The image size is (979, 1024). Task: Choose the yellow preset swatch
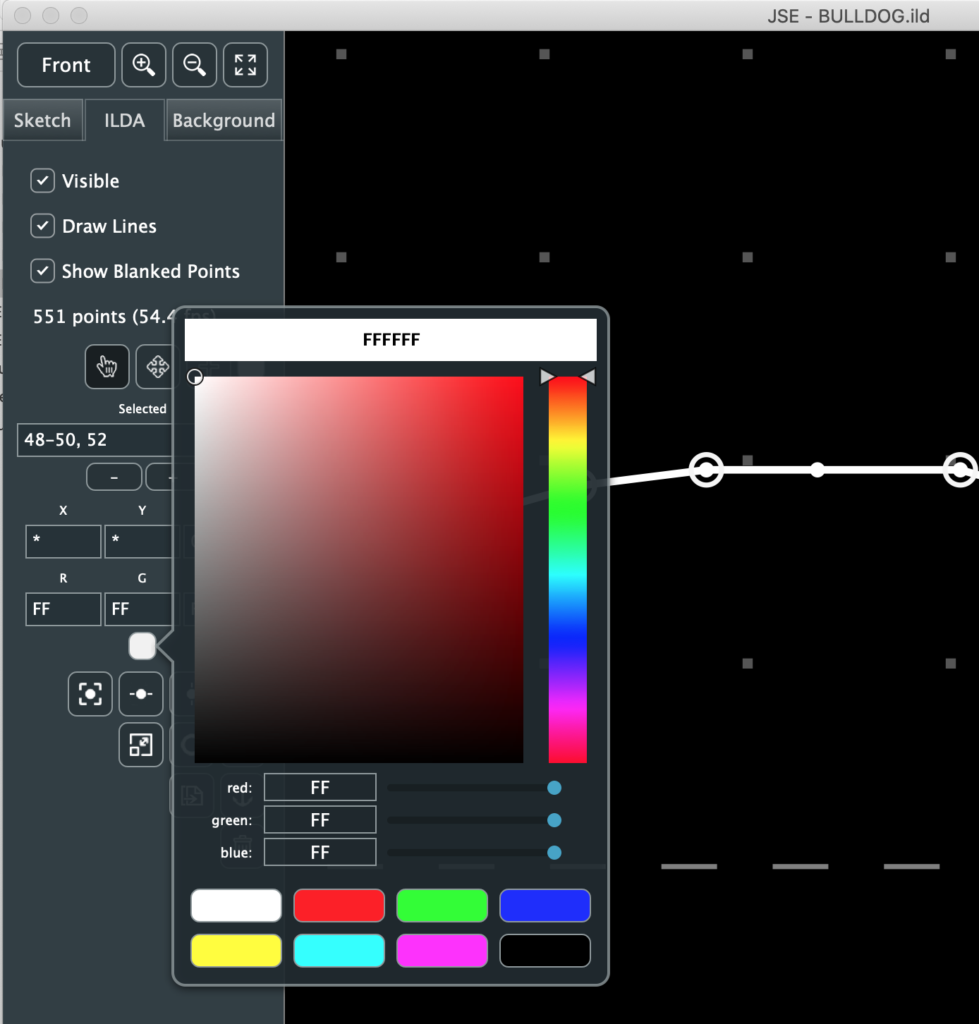(236, 950)
